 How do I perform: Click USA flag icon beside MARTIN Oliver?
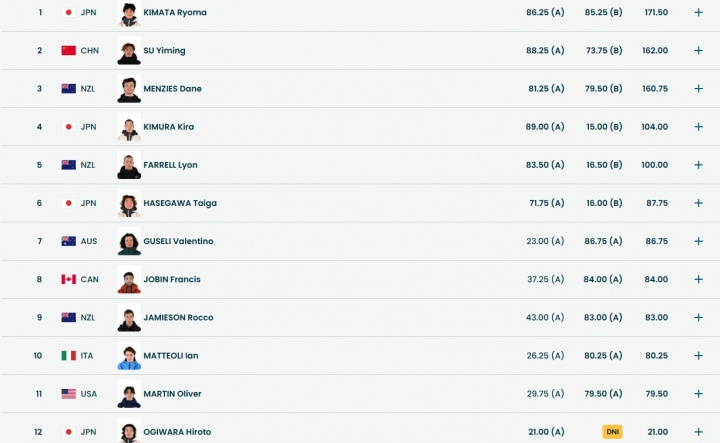(68, 393)
